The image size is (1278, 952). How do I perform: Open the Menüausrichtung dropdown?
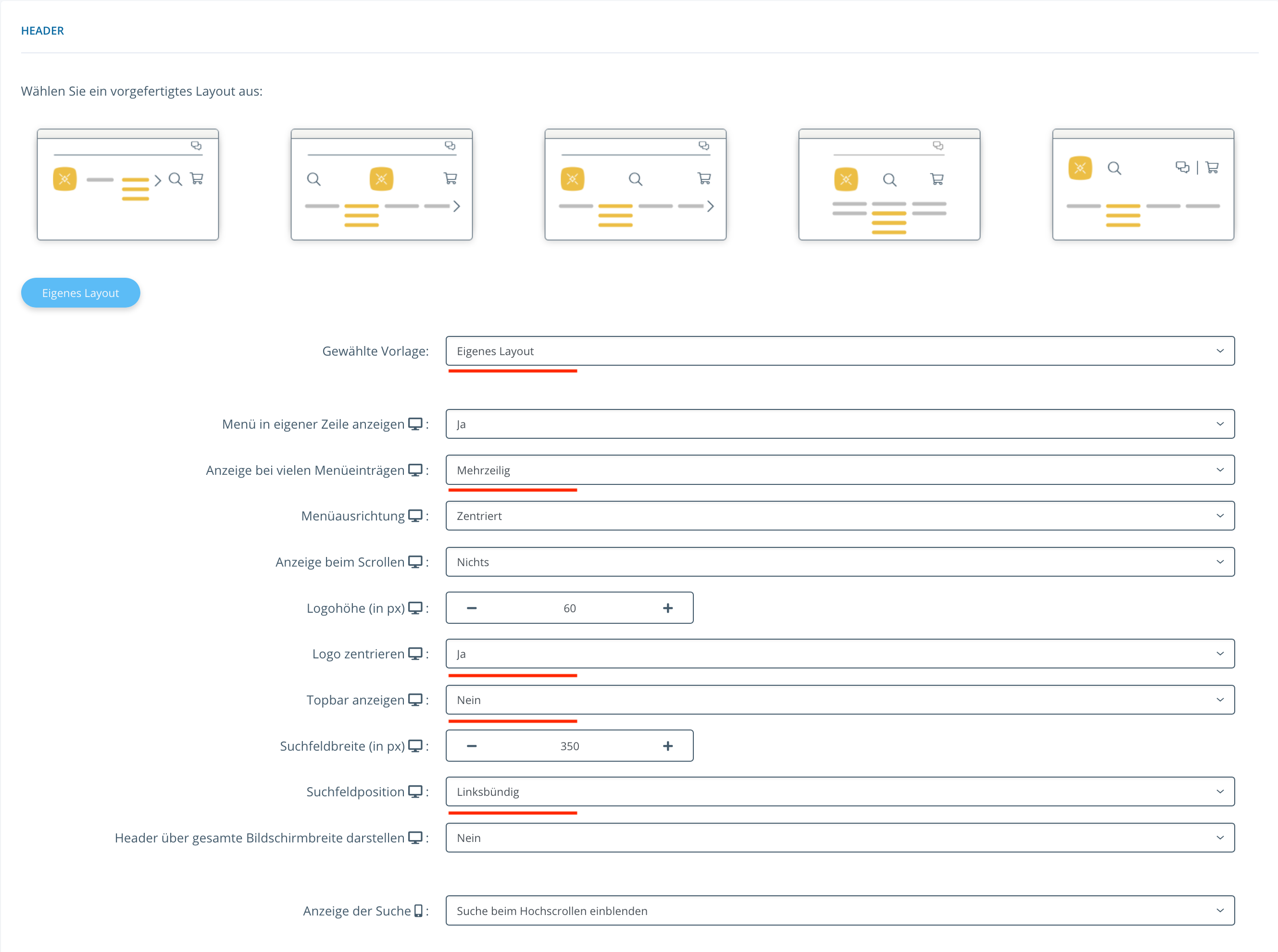[x=840, y=516]
